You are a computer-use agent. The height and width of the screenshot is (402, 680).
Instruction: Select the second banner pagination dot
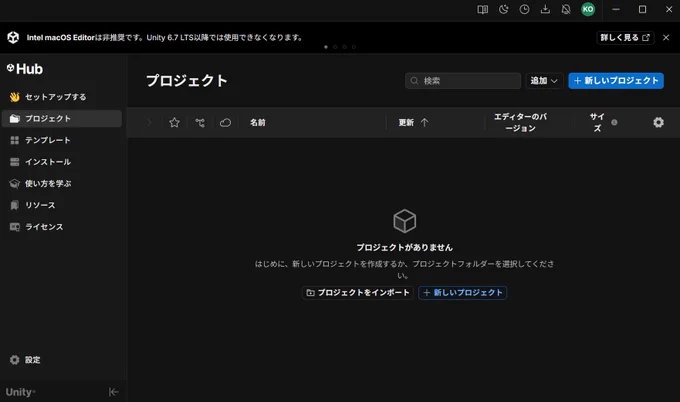tap(335, 47)
